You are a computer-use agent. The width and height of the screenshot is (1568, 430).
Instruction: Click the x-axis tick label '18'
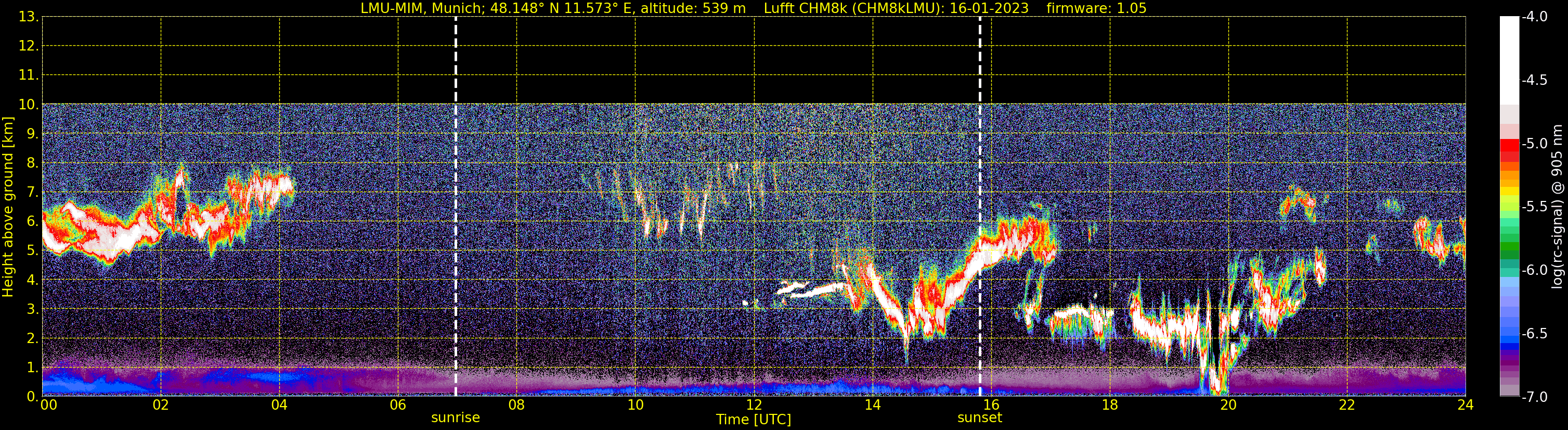[x=1110, y=405]
